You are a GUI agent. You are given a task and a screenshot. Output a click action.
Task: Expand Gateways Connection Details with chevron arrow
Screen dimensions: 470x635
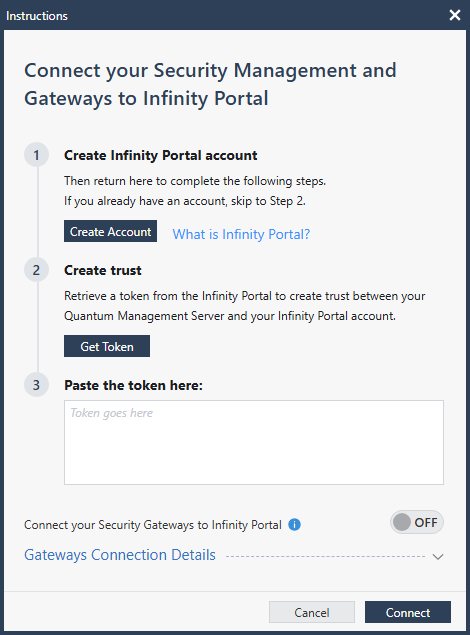(438, 556)
